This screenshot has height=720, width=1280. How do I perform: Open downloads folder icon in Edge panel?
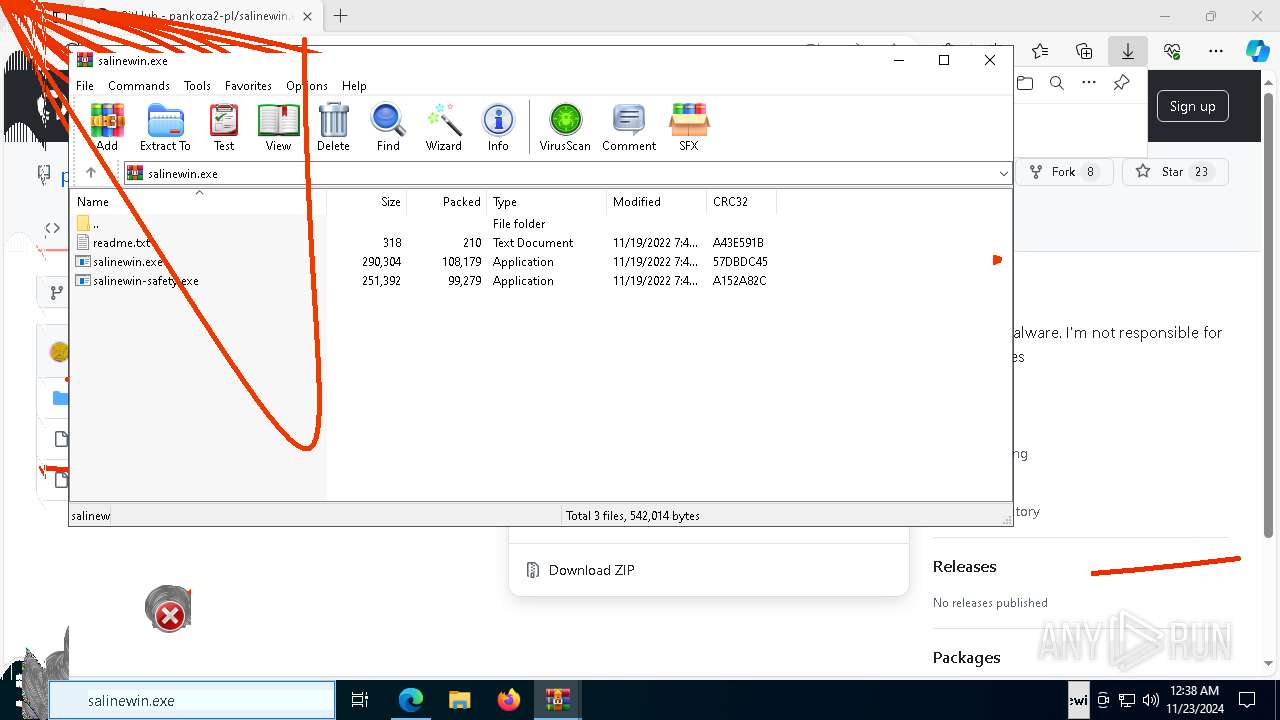[1025, 83]
